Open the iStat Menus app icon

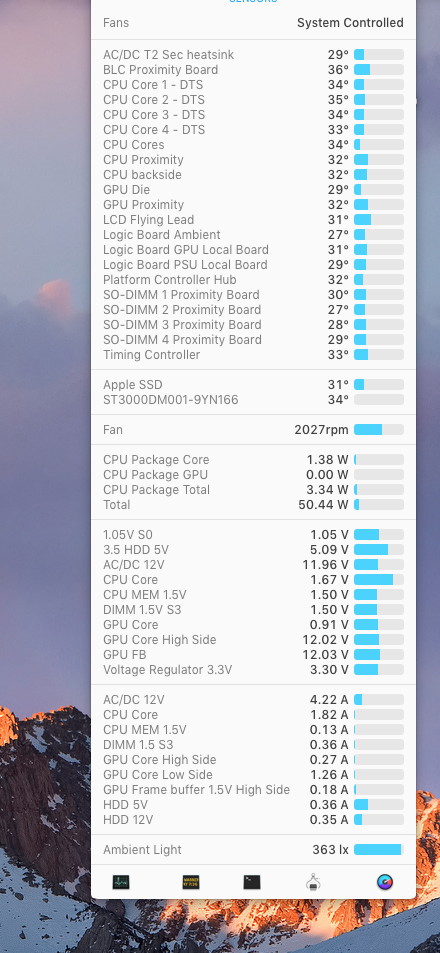(385, 882)
